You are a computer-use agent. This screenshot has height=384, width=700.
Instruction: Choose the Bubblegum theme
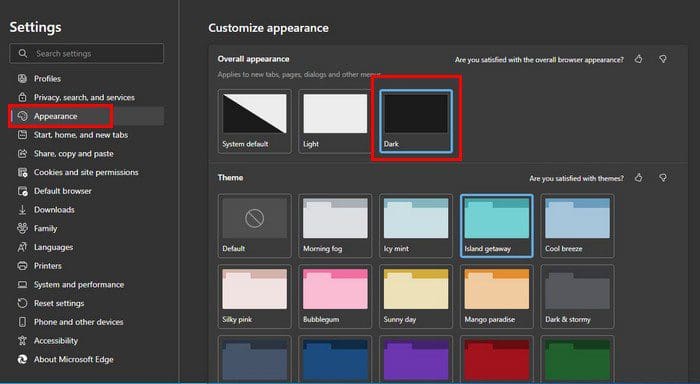335,296
